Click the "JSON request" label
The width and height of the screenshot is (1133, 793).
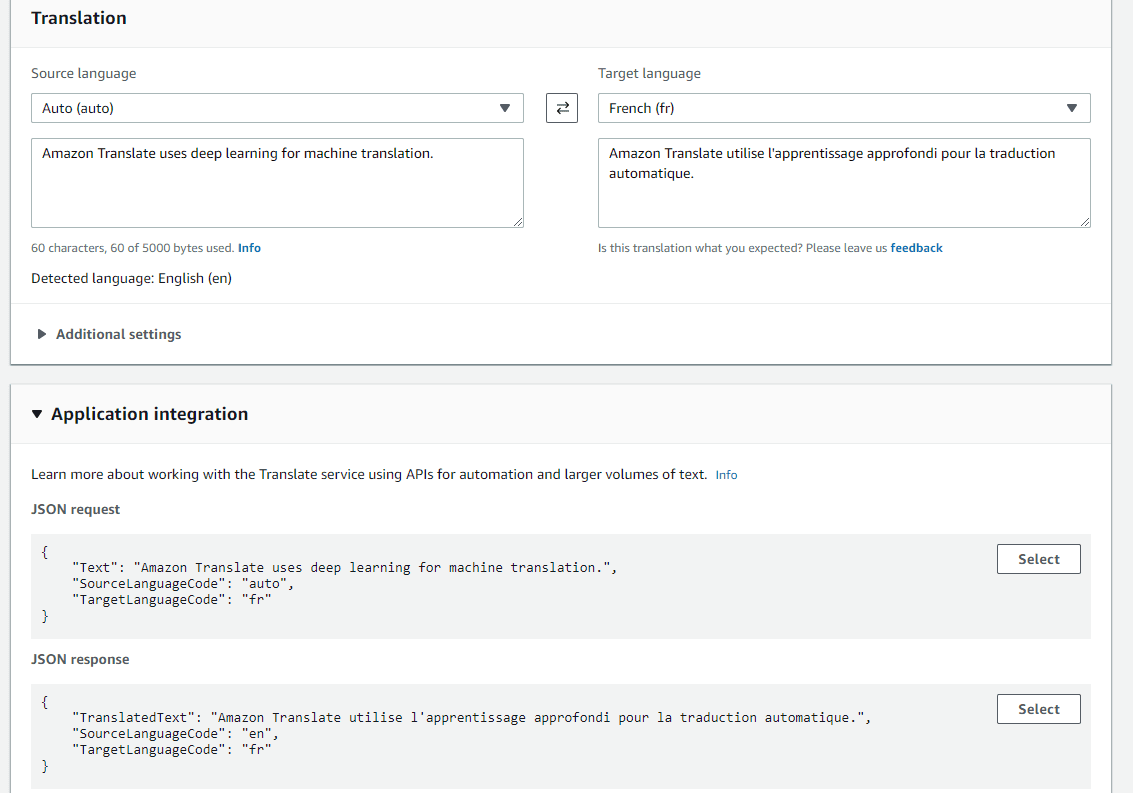click(x=75, y=510)
